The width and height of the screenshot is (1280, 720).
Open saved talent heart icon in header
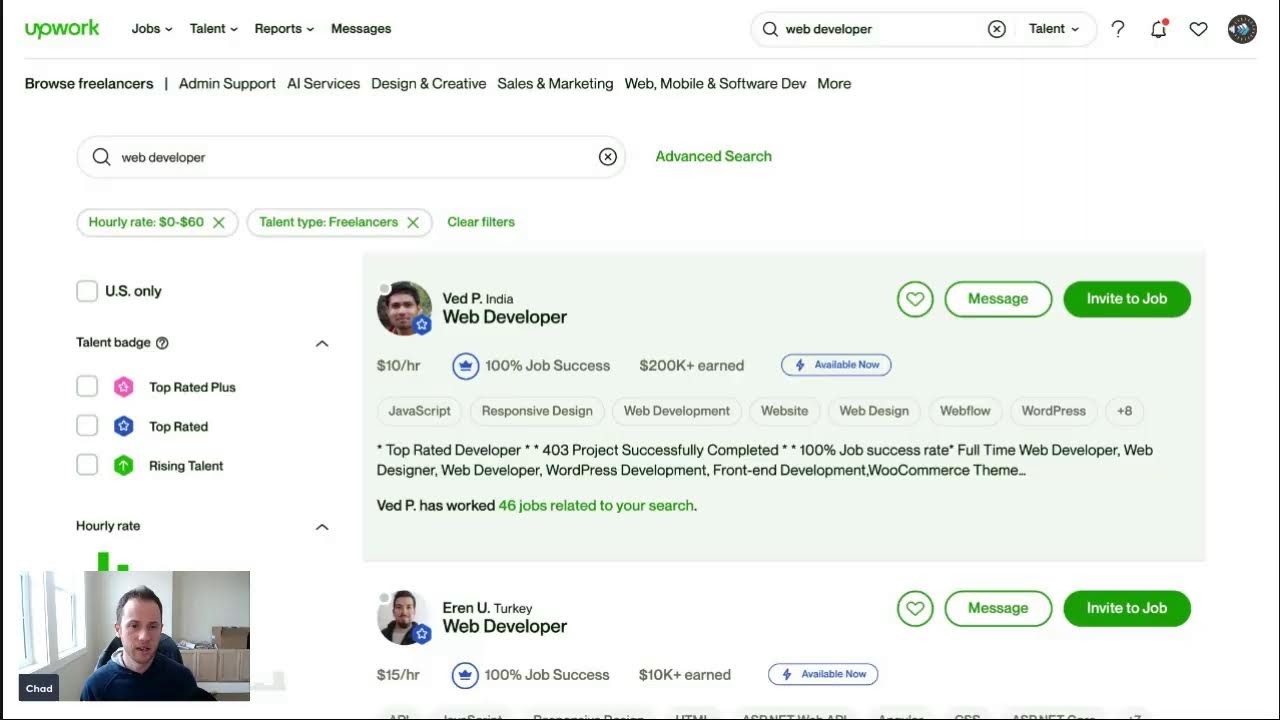1198,29
